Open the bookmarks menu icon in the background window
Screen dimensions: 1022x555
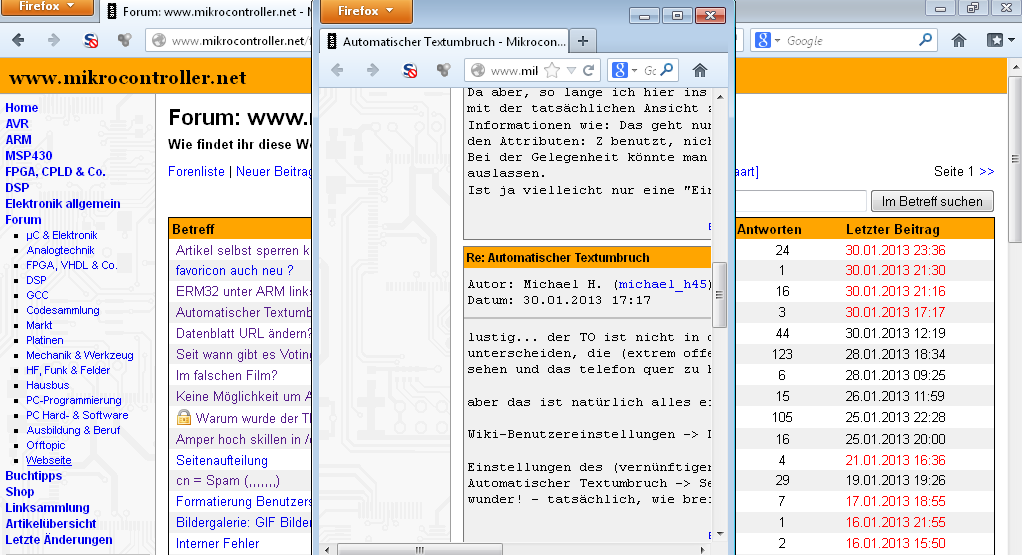(x=1001, y=40)
